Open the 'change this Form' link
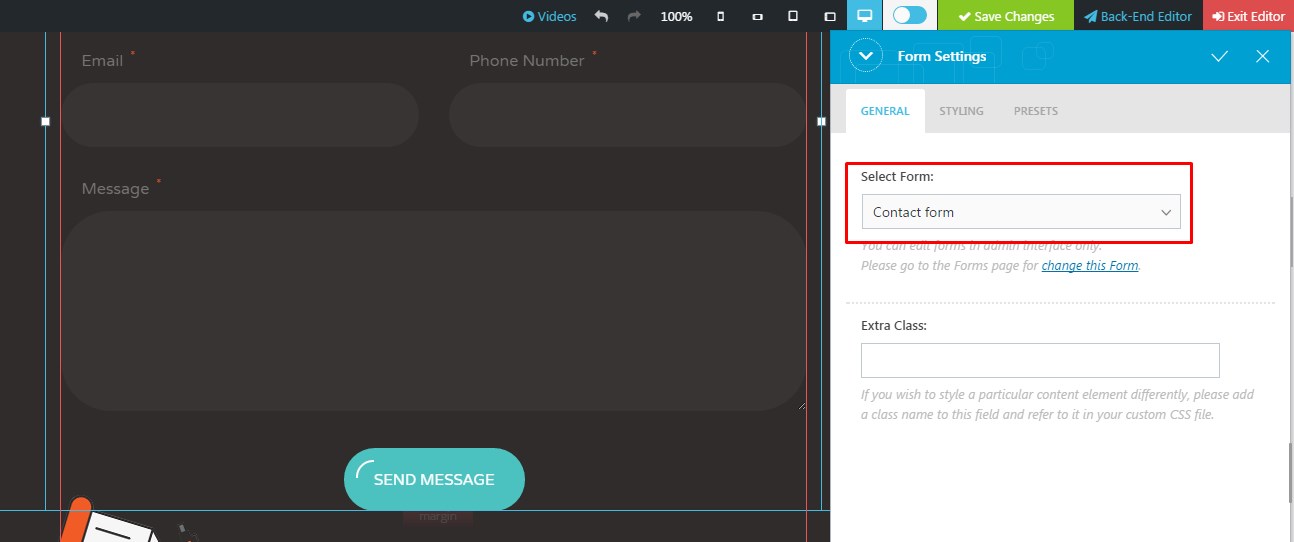The image size is (1294, 542). pyautogui.click(x=1089, y=266)
